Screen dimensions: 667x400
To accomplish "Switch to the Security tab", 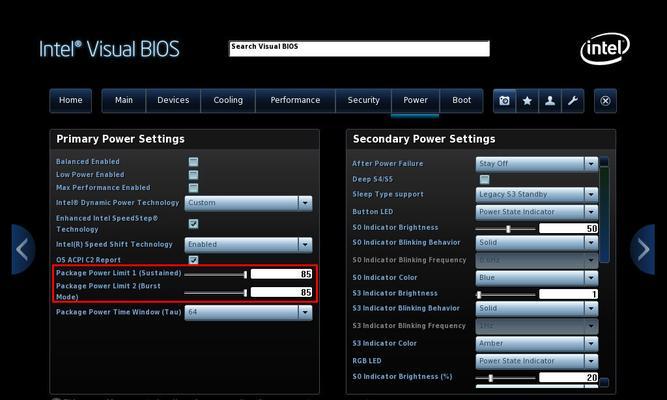I will pos(363,101).
